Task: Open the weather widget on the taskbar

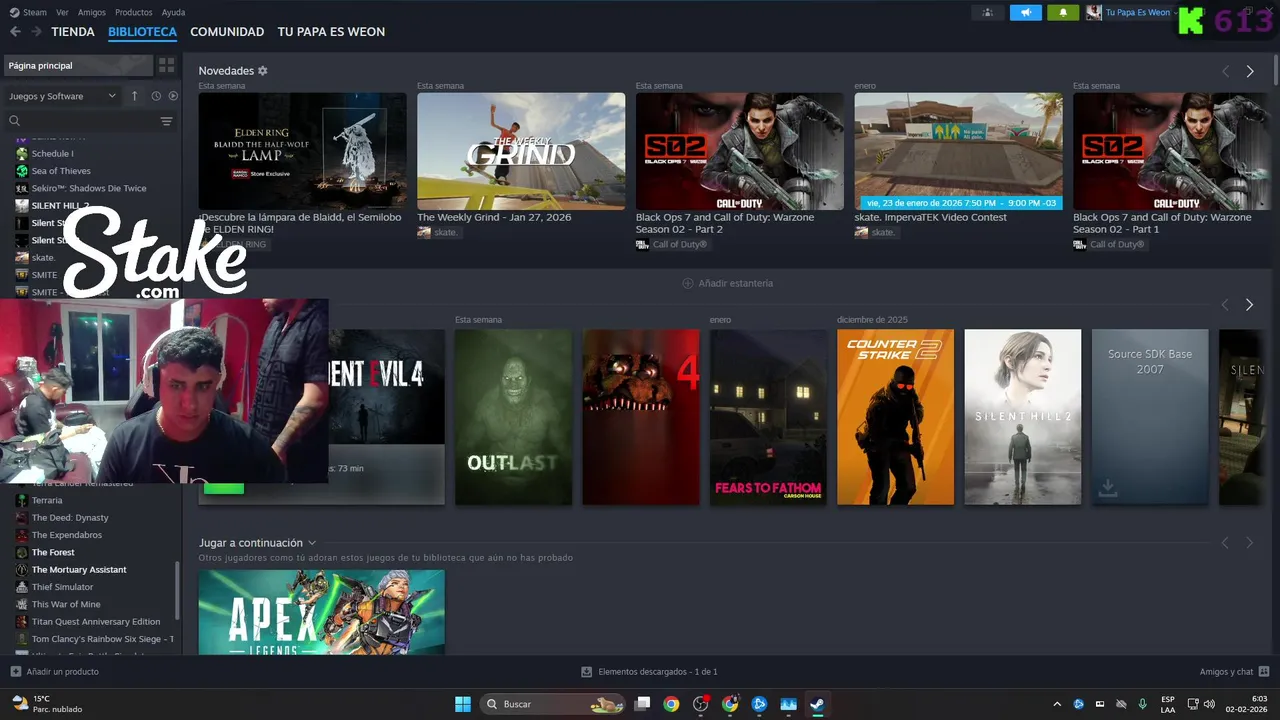Action: 47,704
